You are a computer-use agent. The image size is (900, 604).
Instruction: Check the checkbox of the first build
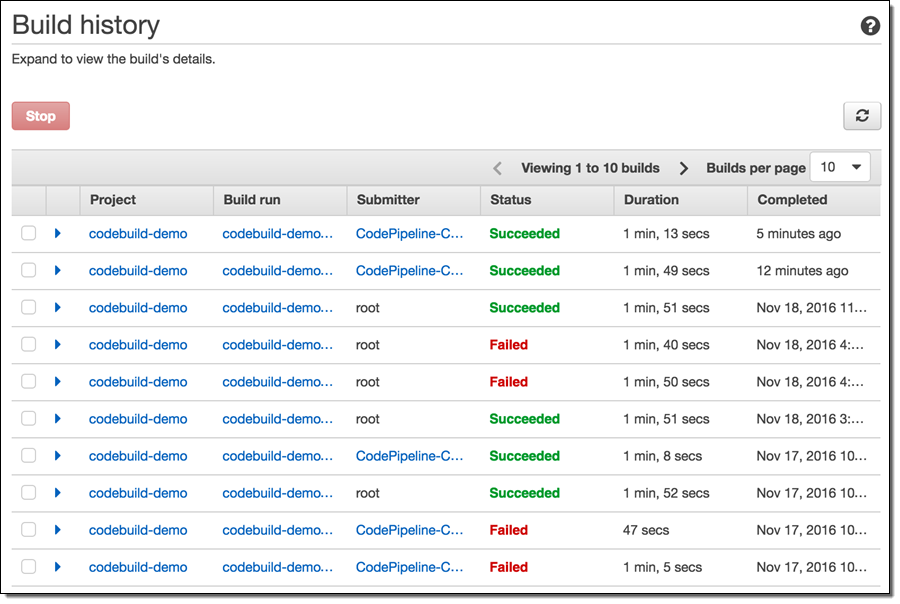tap(29, 233)
